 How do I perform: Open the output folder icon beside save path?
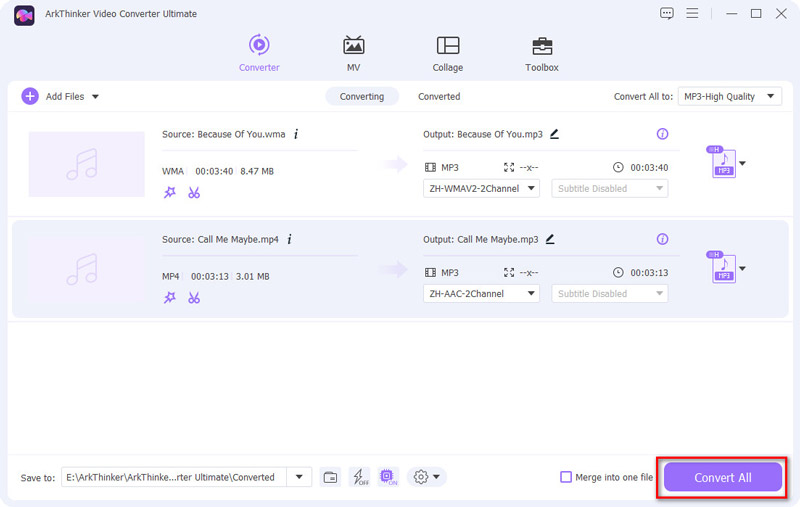[x=330, y=477]
